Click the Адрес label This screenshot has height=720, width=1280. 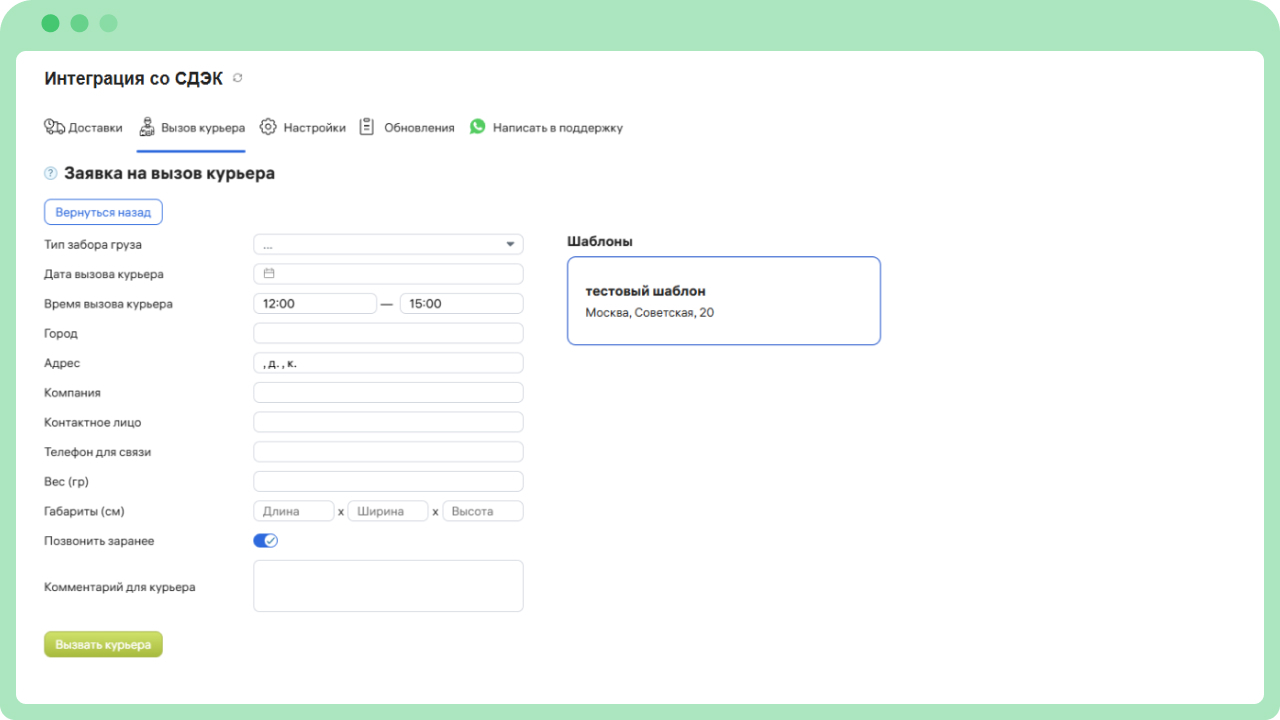[62, 363]
